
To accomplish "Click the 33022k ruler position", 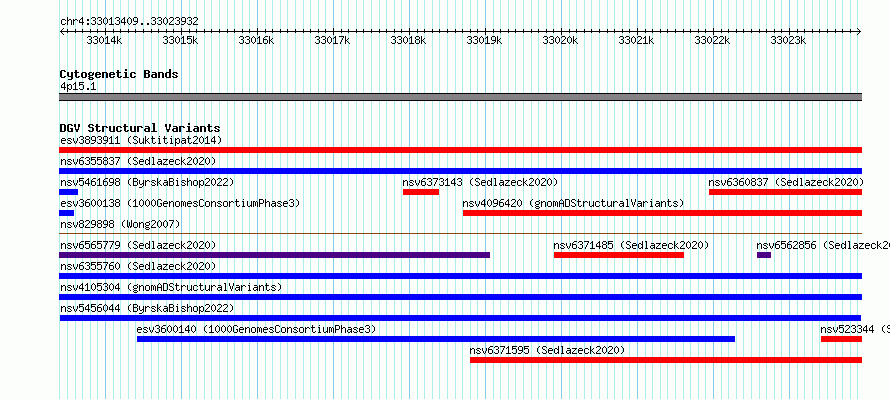I will (x=712, y=40).
